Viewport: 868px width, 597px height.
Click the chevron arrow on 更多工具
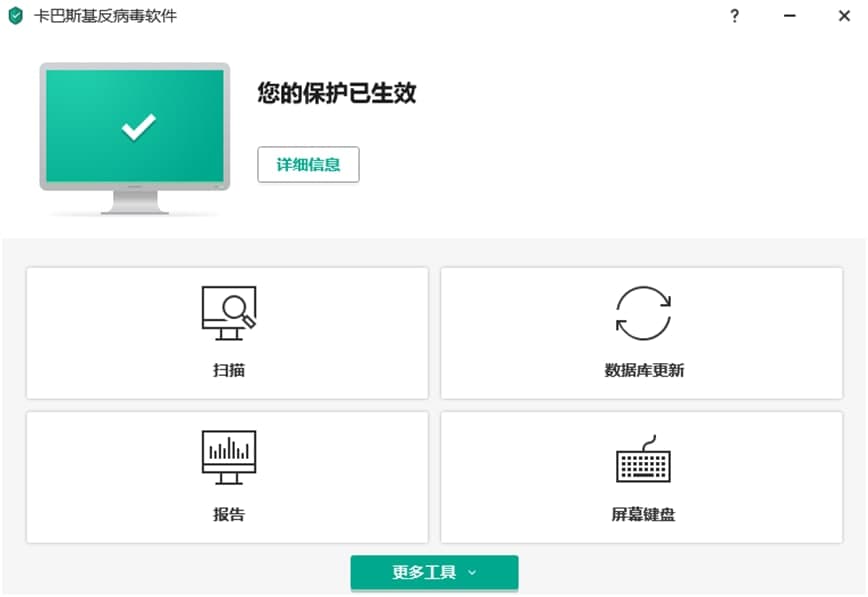(x=472, y=573)
